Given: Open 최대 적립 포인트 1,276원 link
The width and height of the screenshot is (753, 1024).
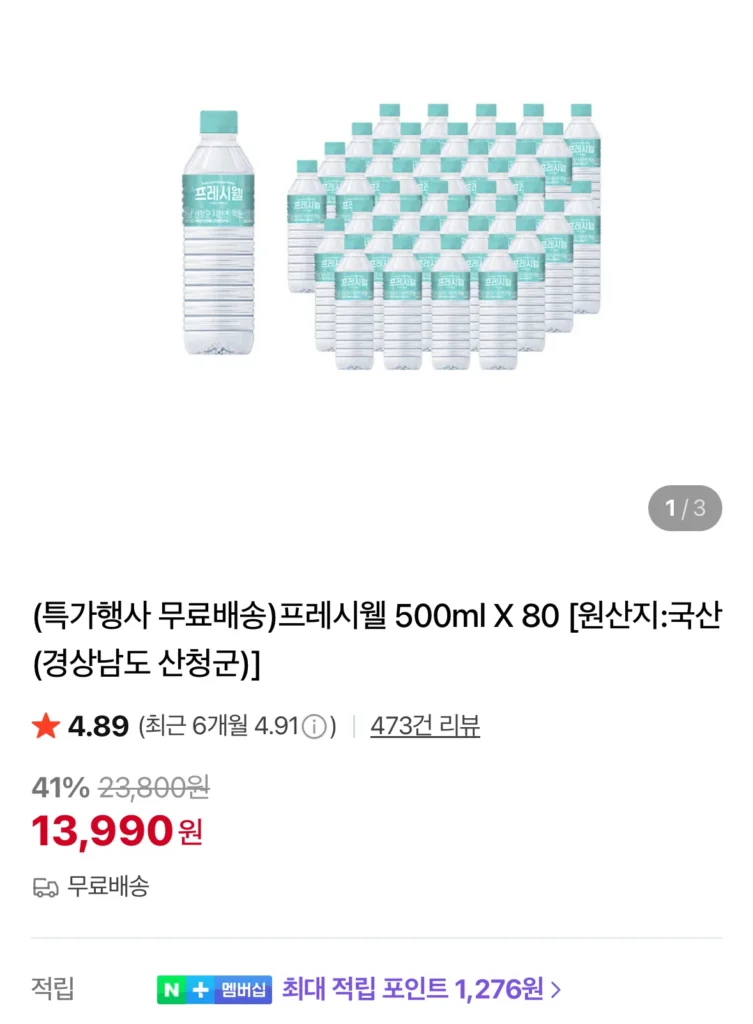Looking at the screenshot, I should 413,990.
